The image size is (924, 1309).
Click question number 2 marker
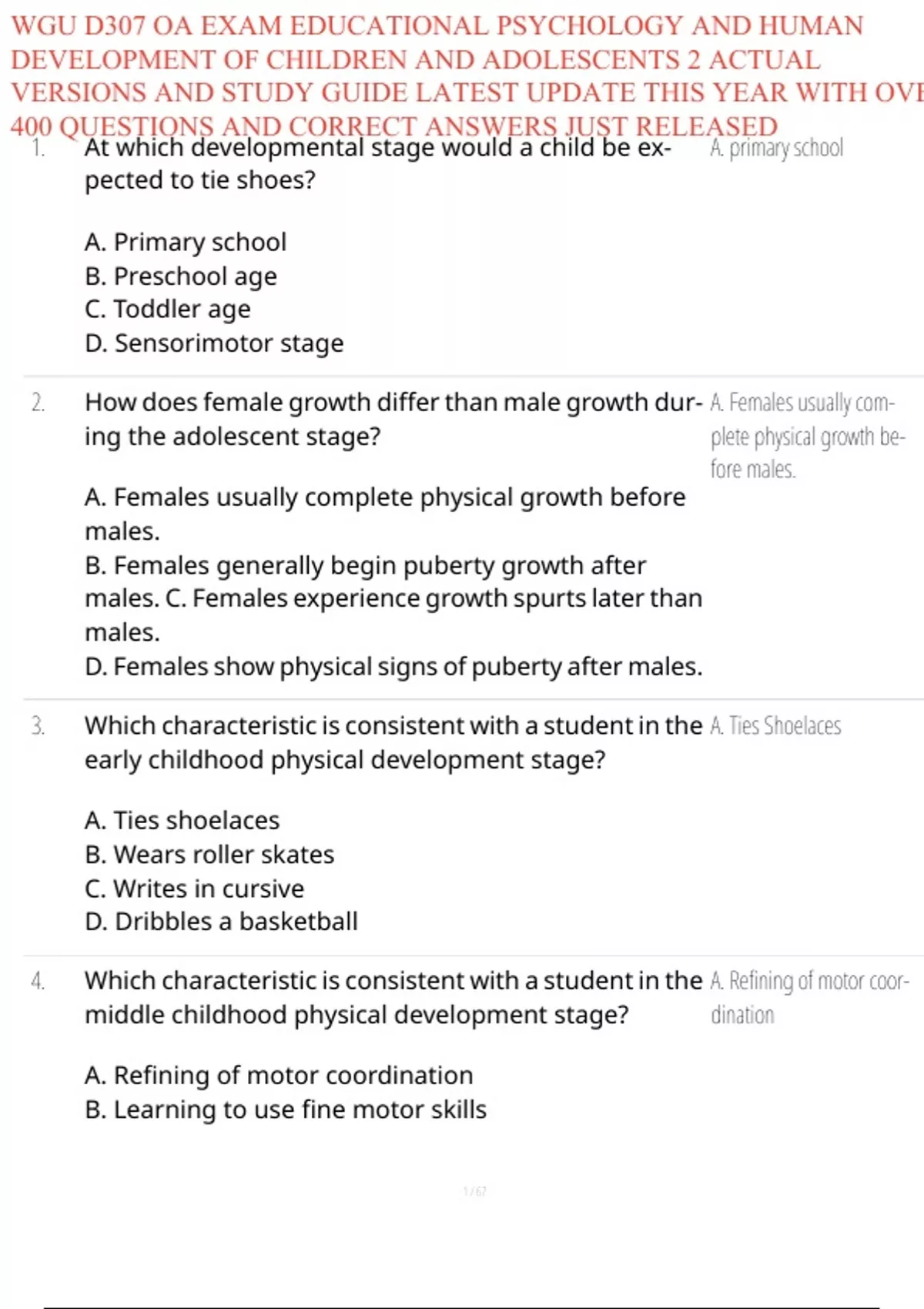[x=38, y=403]
